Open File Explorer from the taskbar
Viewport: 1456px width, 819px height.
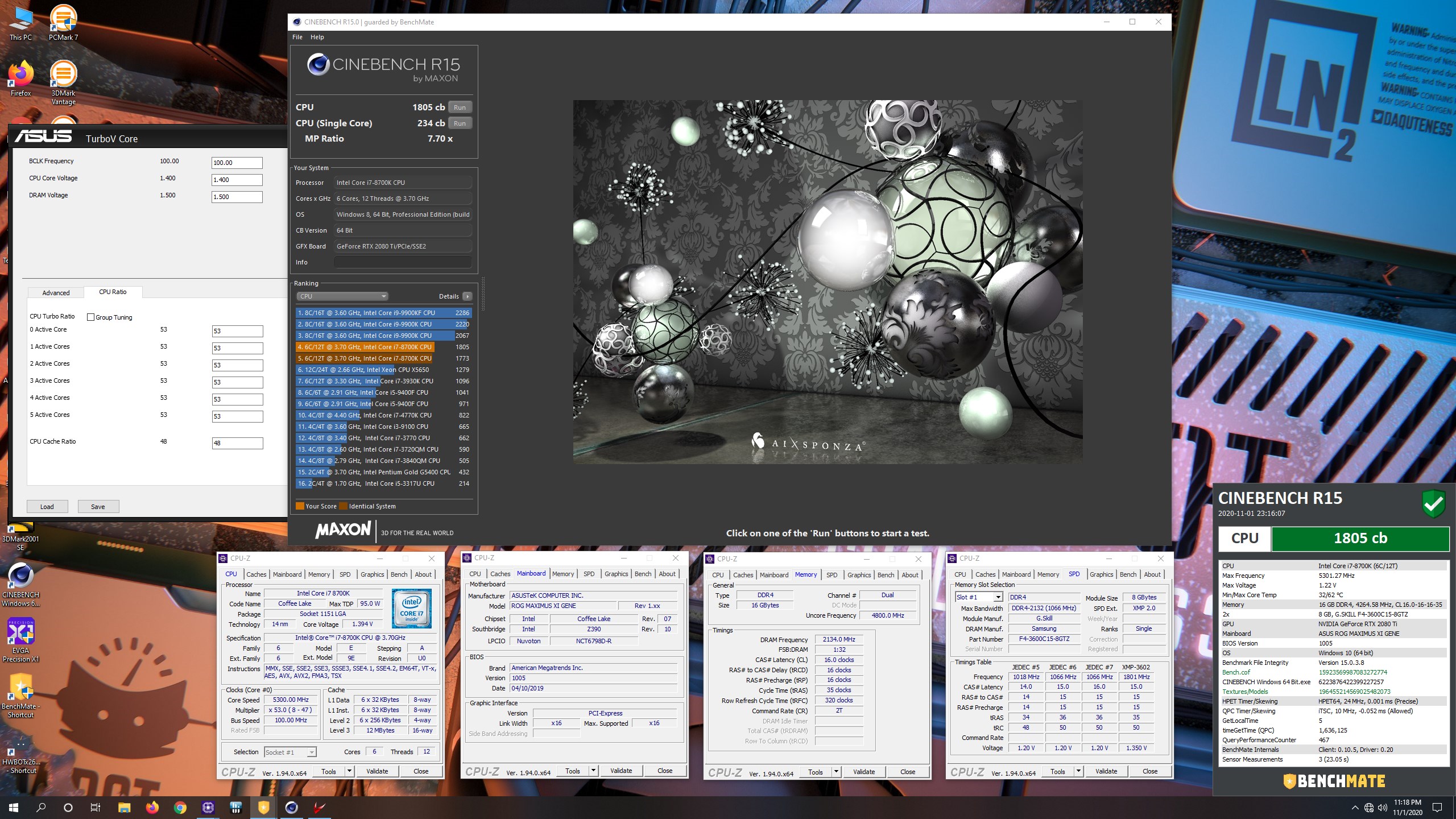click(124, 807)
